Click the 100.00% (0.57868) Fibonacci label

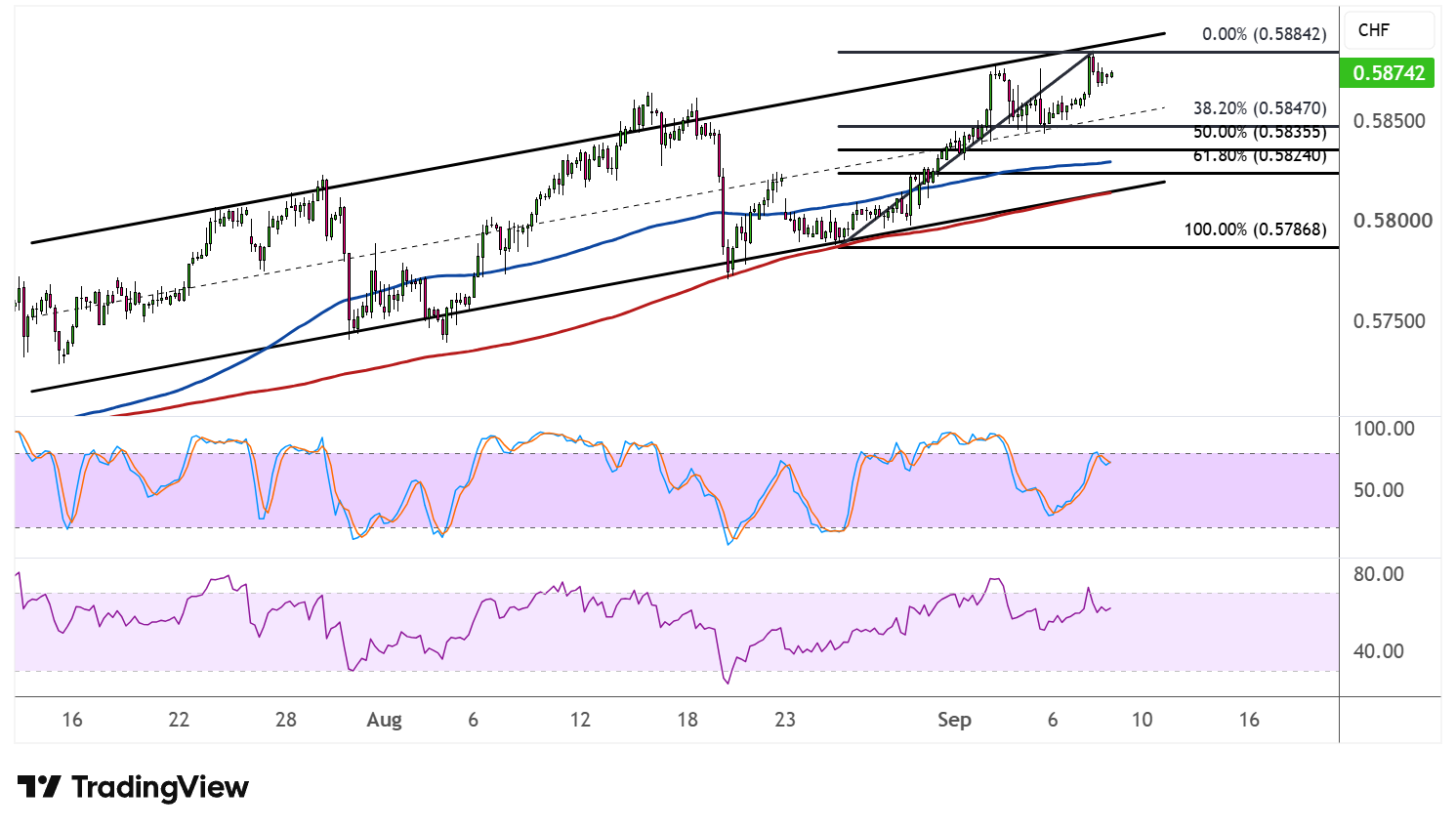1255,229
